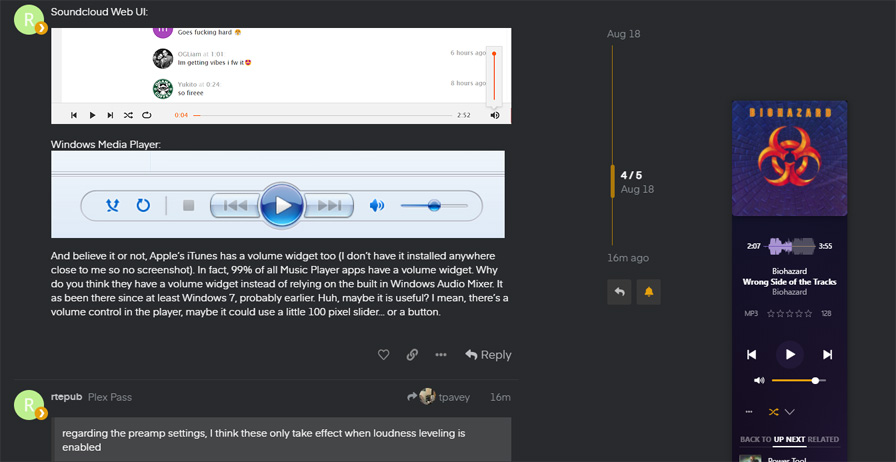This screenshot has height=462, width=896.
Task: Copy the post link via chain icon
Action: (412, 355)
